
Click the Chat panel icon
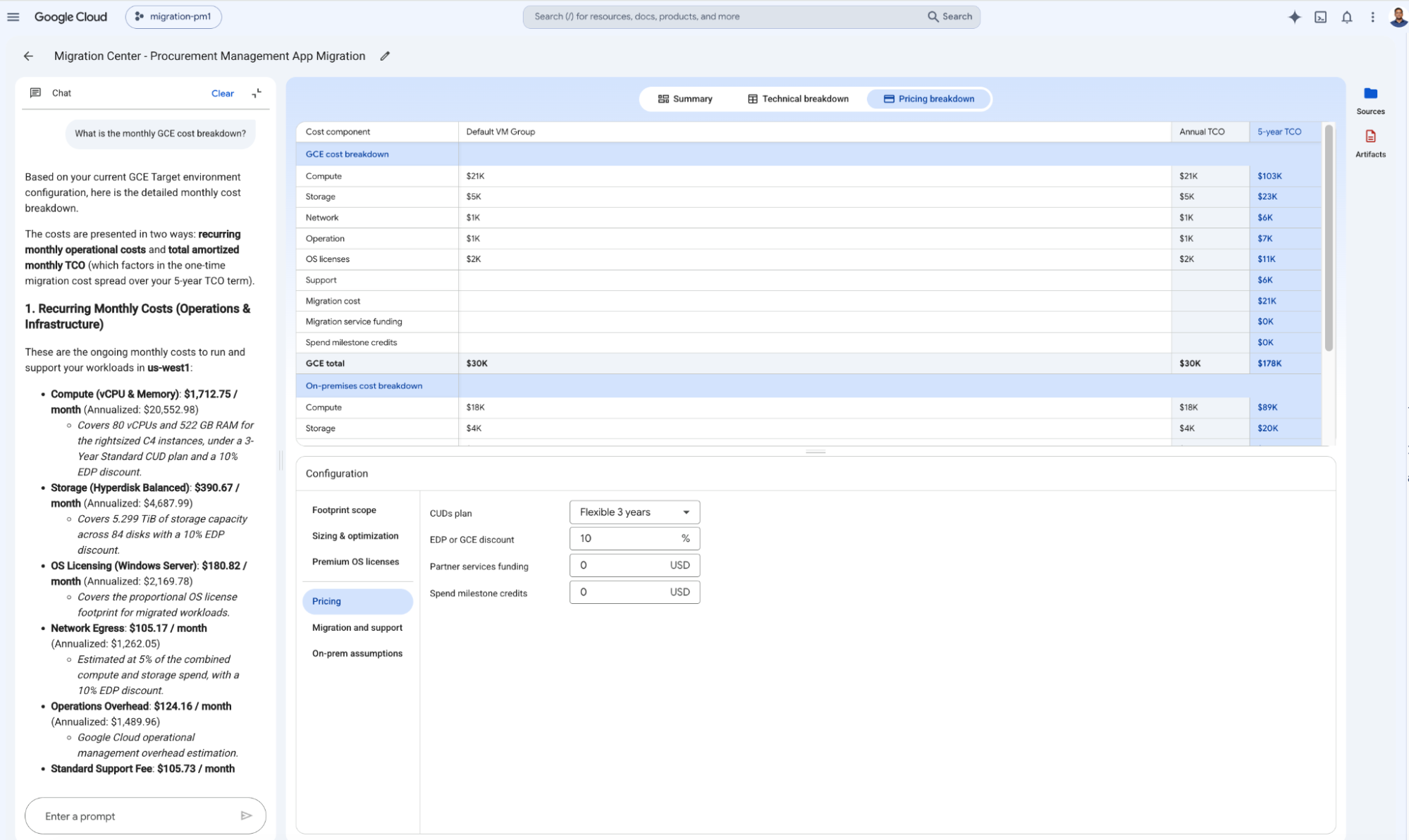[35, 93]
